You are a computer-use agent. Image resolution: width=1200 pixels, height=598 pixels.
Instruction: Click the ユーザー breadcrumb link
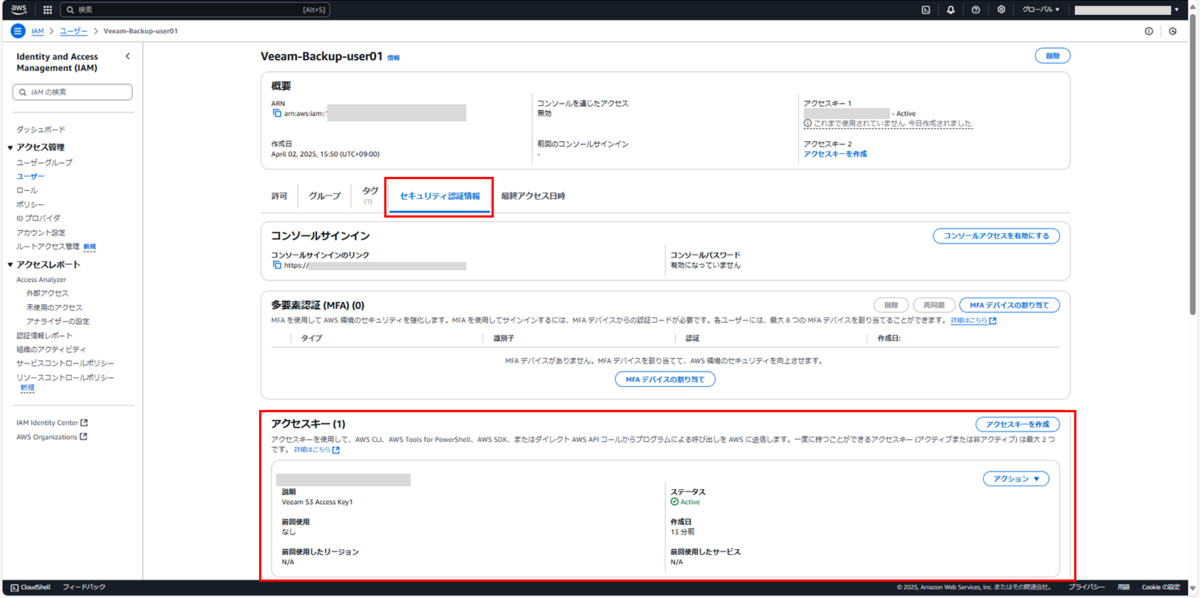coord(73,31)
